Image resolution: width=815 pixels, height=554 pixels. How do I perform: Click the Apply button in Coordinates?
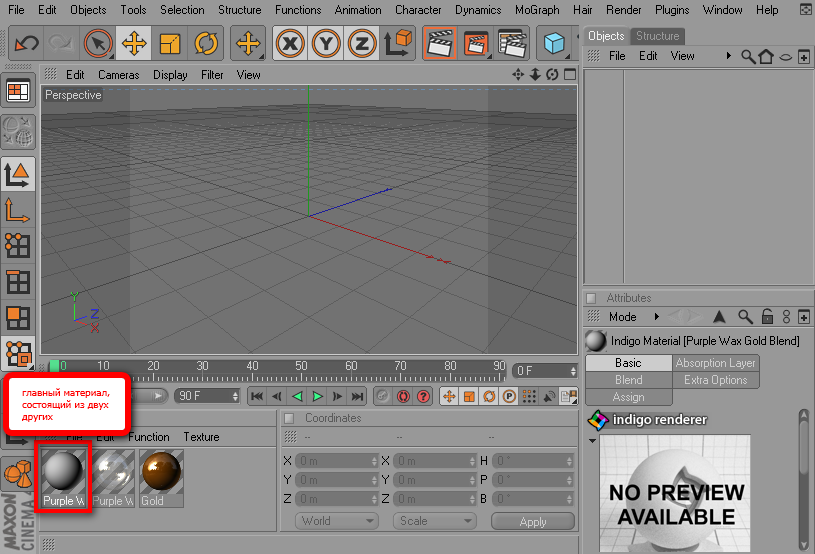tap(533, 521)
